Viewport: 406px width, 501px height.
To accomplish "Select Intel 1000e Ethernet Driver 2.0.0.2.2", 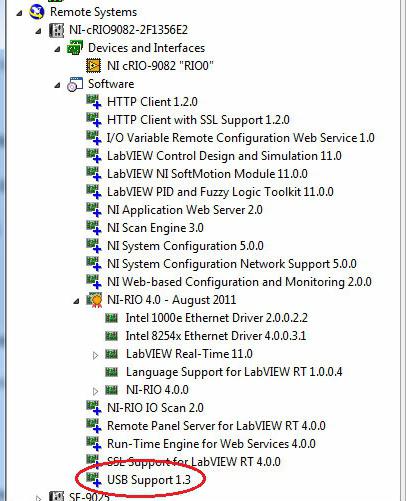I will click(x=217, y=318).
